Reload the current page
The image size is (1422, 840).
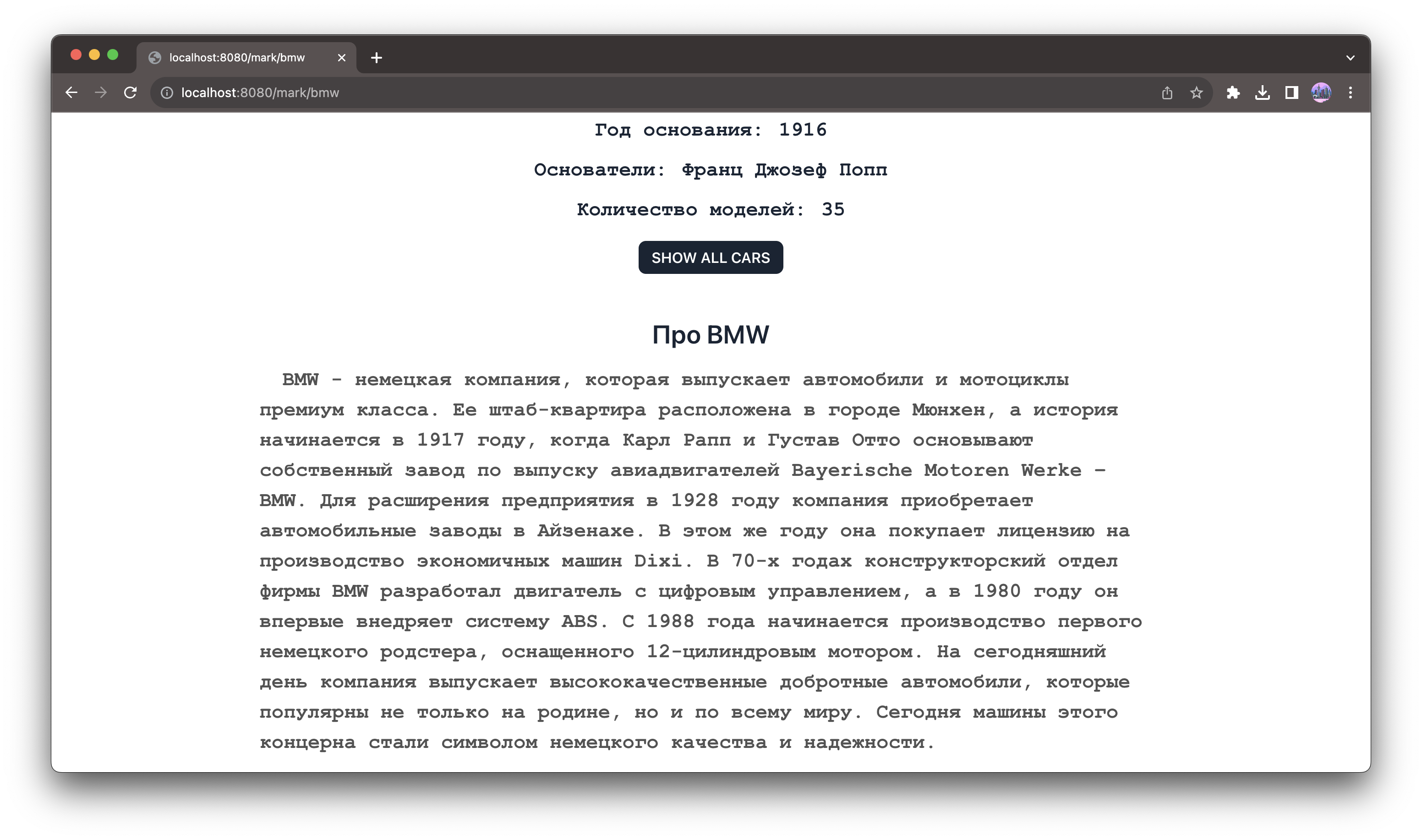pos(130,92)
